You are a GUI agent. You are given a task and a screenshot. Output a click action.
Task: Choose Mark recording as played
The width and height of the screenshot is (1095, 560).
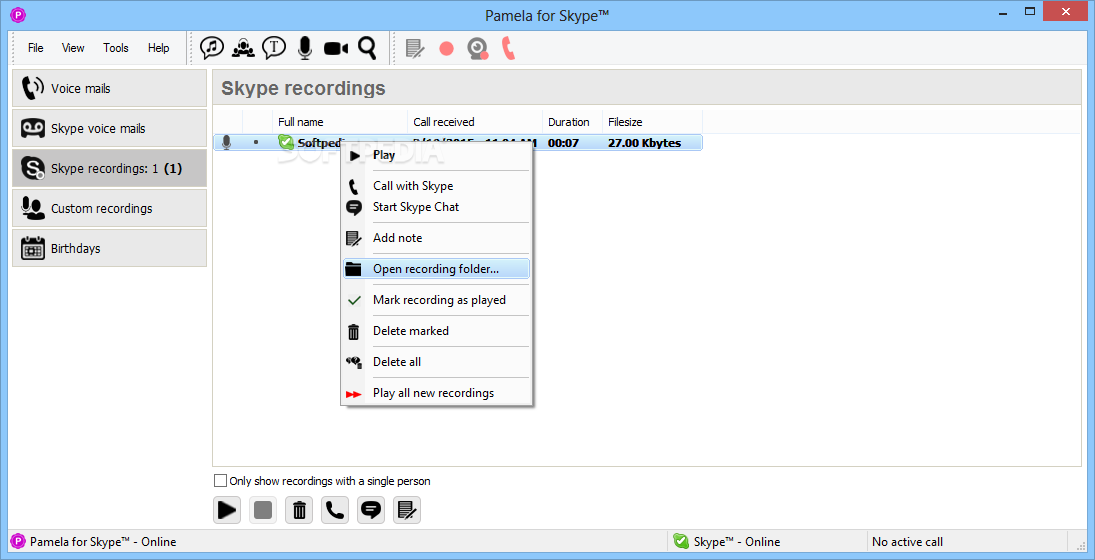[436, 300]
